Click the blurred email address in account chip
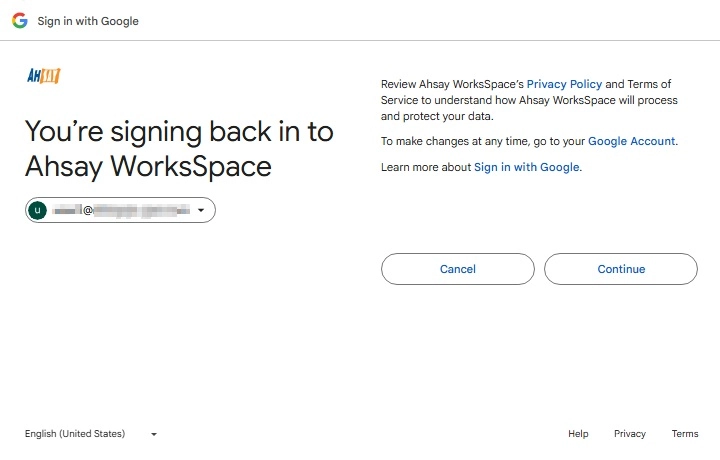The width and height of the screenshot is (720, 460). pos(121,210)
